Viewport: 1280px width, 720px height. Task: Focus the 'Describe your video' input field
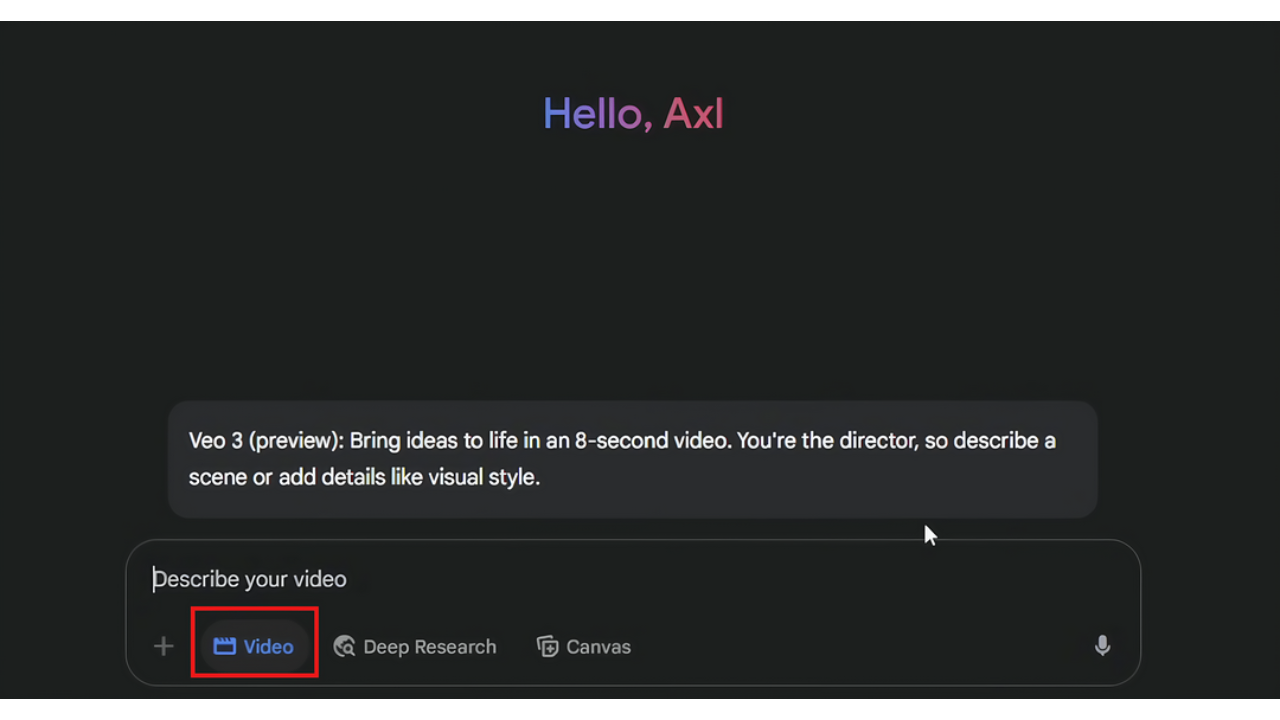[x=632, y=579]
